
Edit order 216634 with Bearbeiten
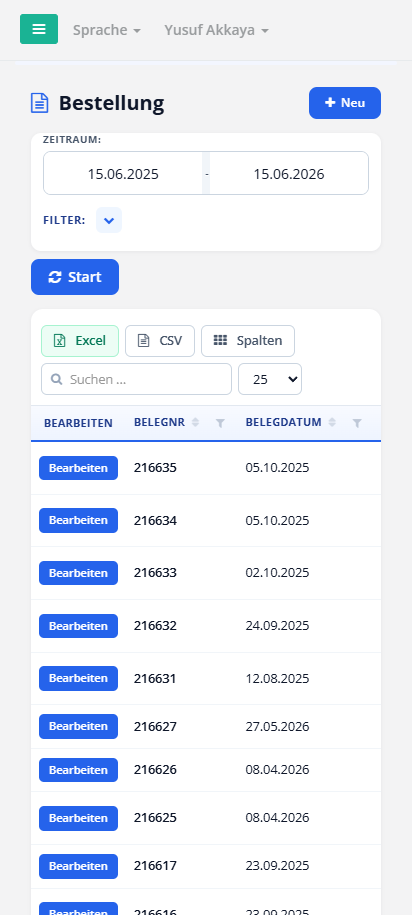[78, 521]
